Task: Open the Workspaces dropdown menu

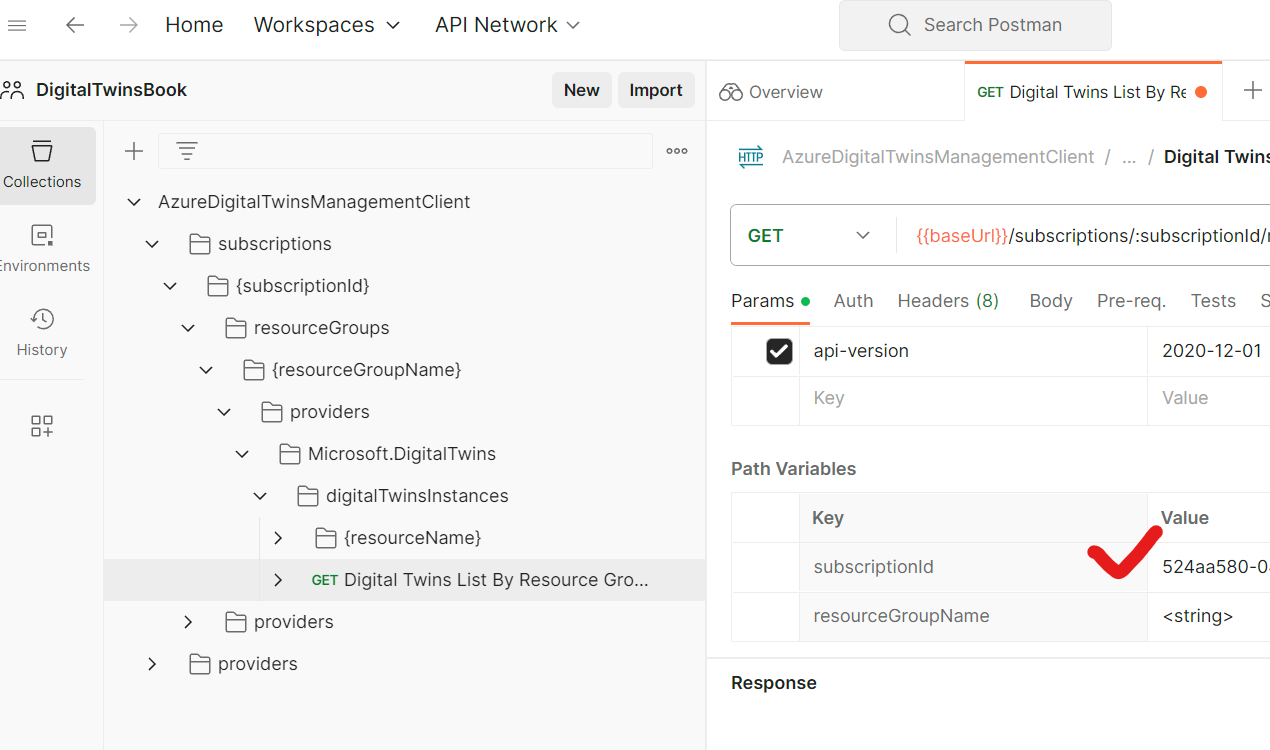Action: pyautogui.click(x=327, y=25)
